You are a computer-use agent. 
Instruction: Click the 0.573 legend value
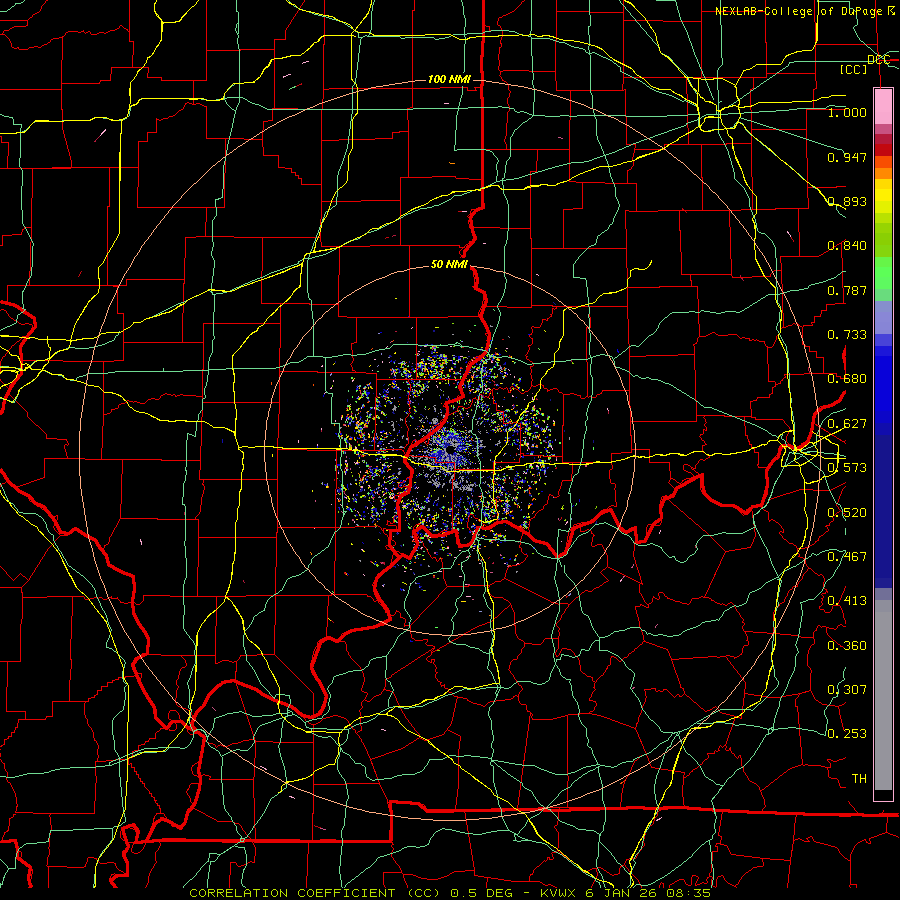[847, 468]
